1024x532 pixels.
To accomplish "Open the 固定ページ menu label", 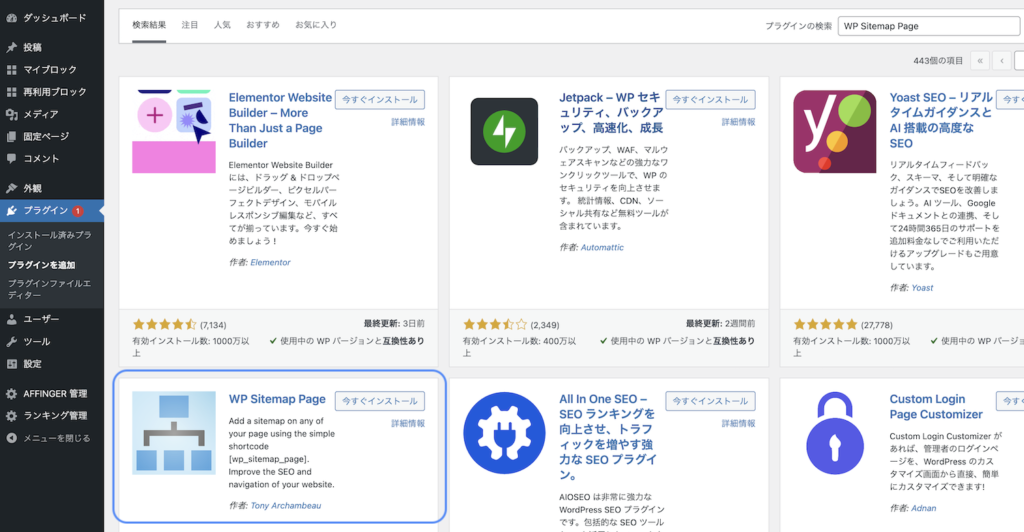I will click(46, 136).
